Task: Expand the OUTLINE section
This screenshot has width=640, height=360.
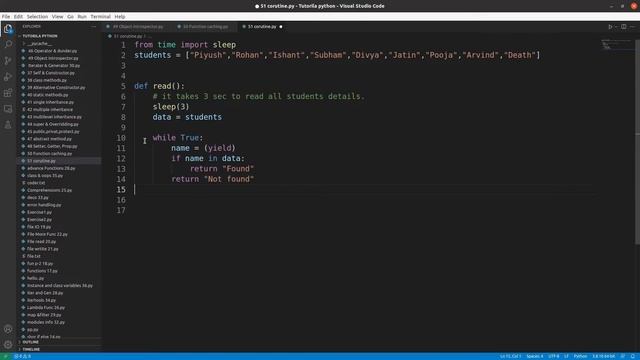Action: click(x=31, y=342)
